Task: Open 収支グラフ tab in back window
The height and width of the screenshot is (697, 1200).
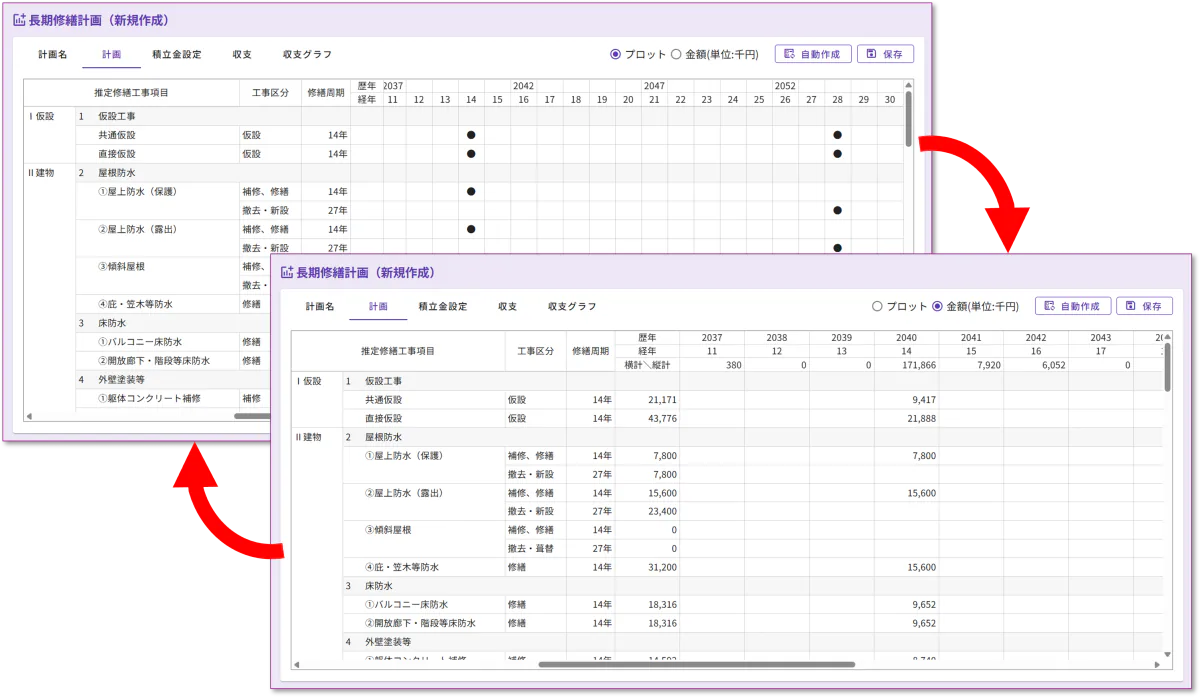Action: (307, 54)
